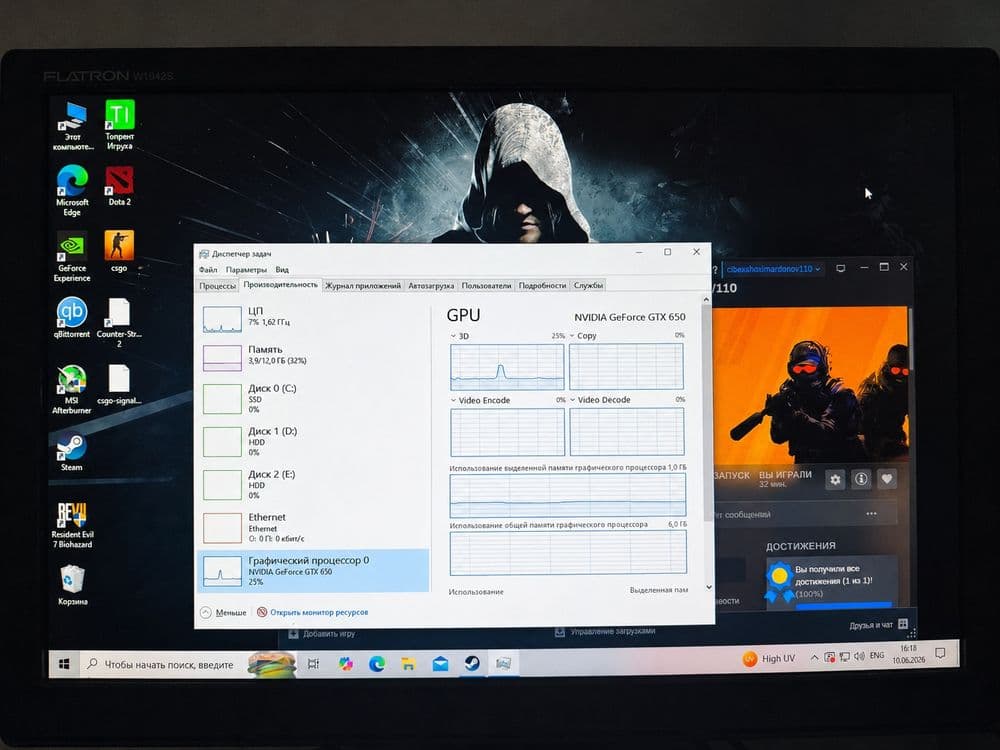Viewport: 1000px width, 750px height.
Task: Launch GeForce Experience from desktop
Action: pos(72,257)
